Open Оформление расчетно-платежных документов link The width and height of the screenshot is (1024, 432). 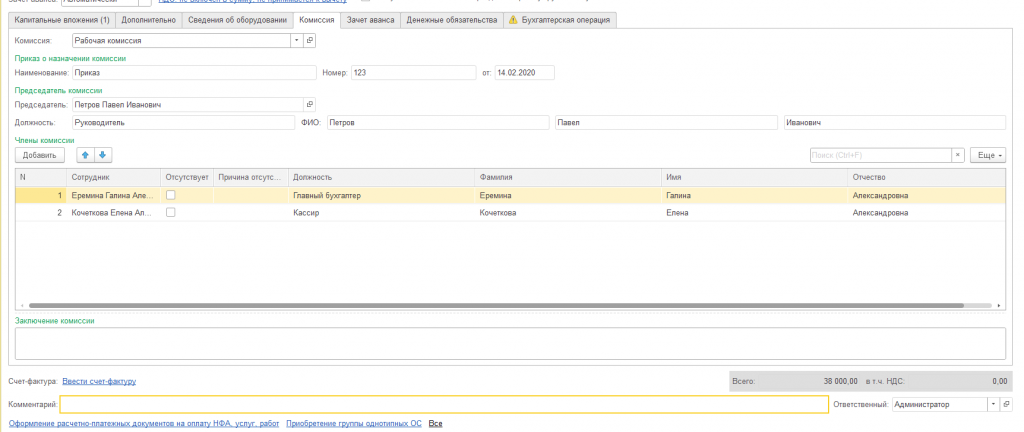[x=144, y=424]
